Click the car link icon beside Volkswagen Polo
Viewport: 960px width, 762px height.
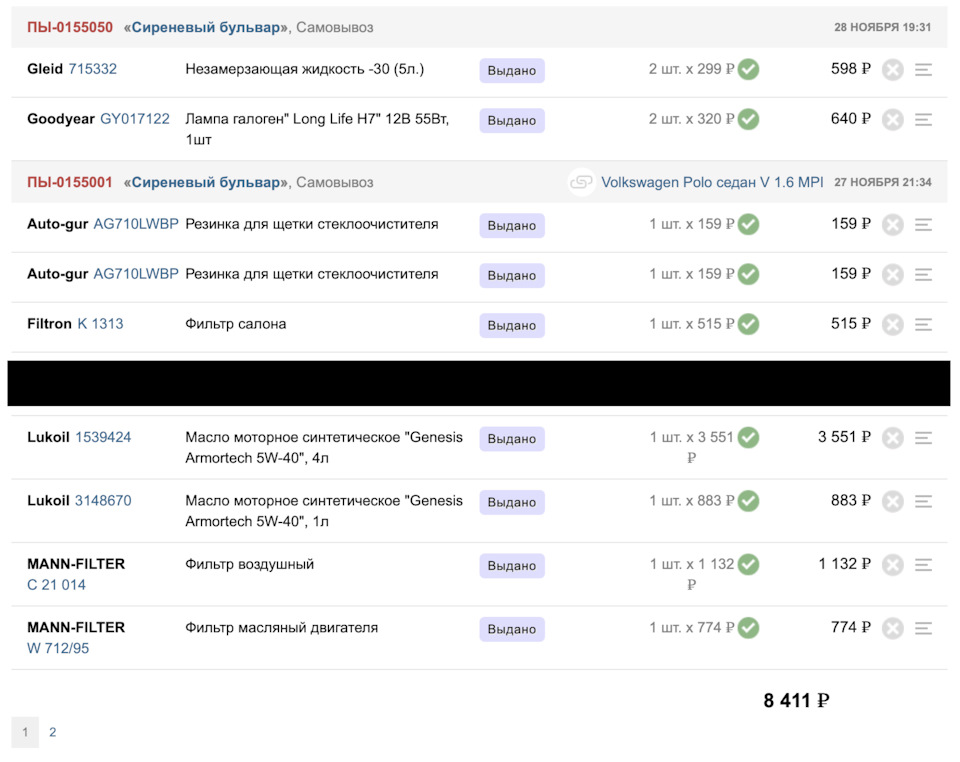[x=581, y=183]
